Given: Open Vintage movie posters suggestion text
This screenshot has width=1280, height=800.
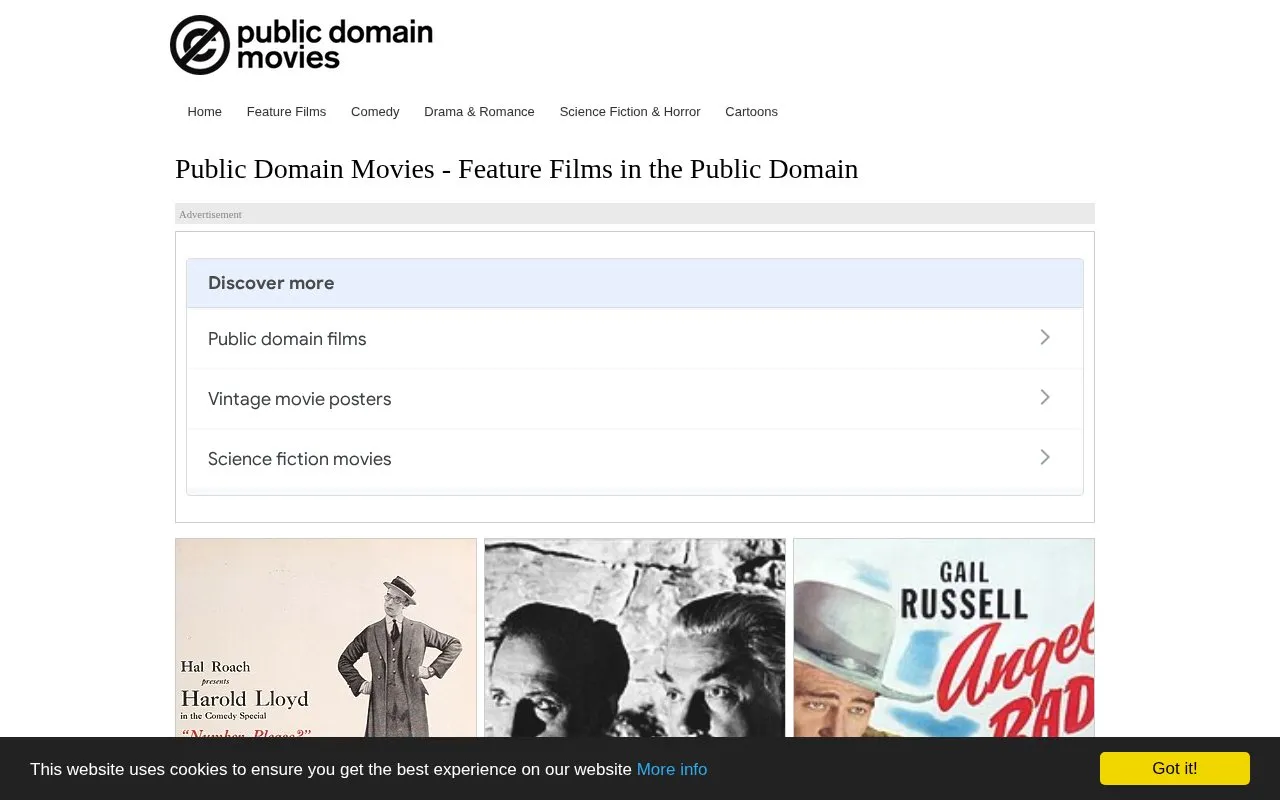Looking at the screenshot, I should pos(299,399).
